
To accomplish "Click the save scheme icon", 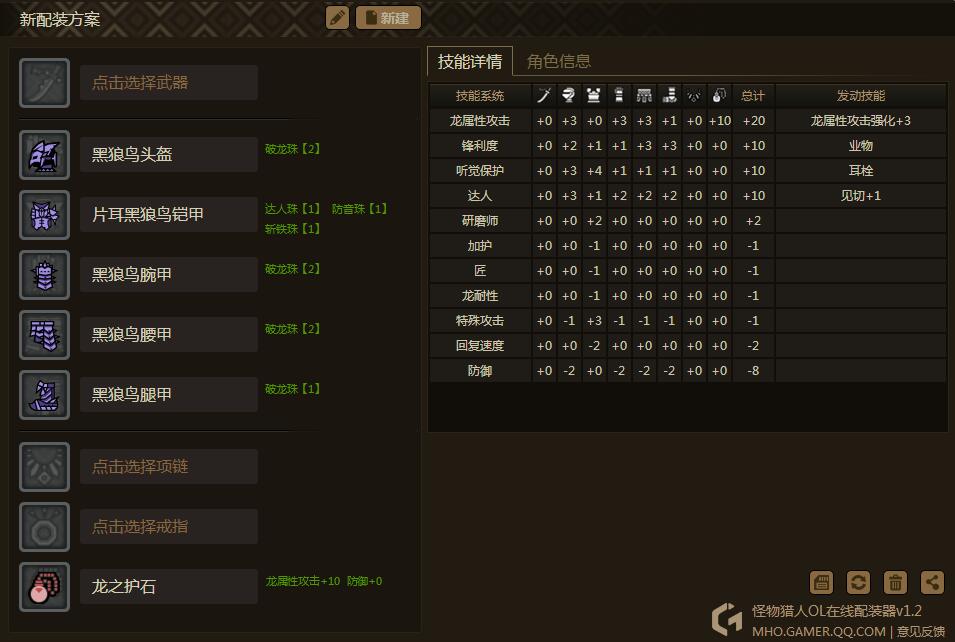I will 821,582.
